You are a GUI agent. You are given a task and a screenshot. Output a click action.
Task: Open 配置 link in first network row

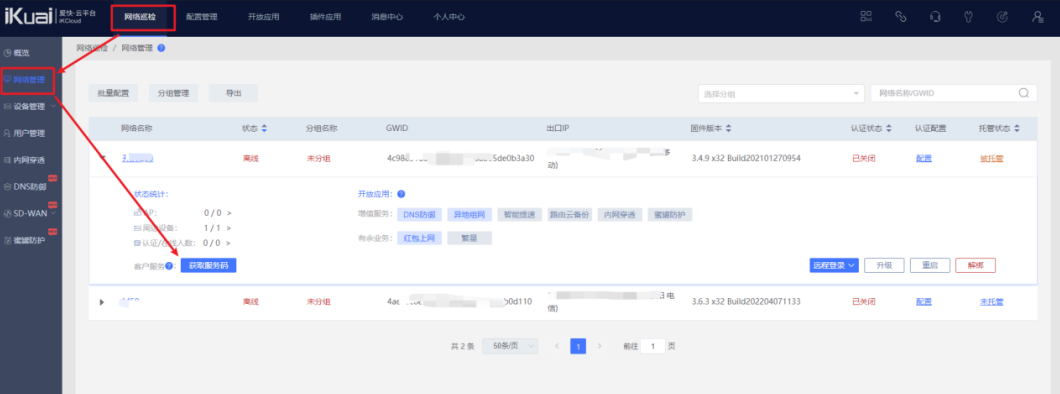pyautogui.click(x=924, y=159)
